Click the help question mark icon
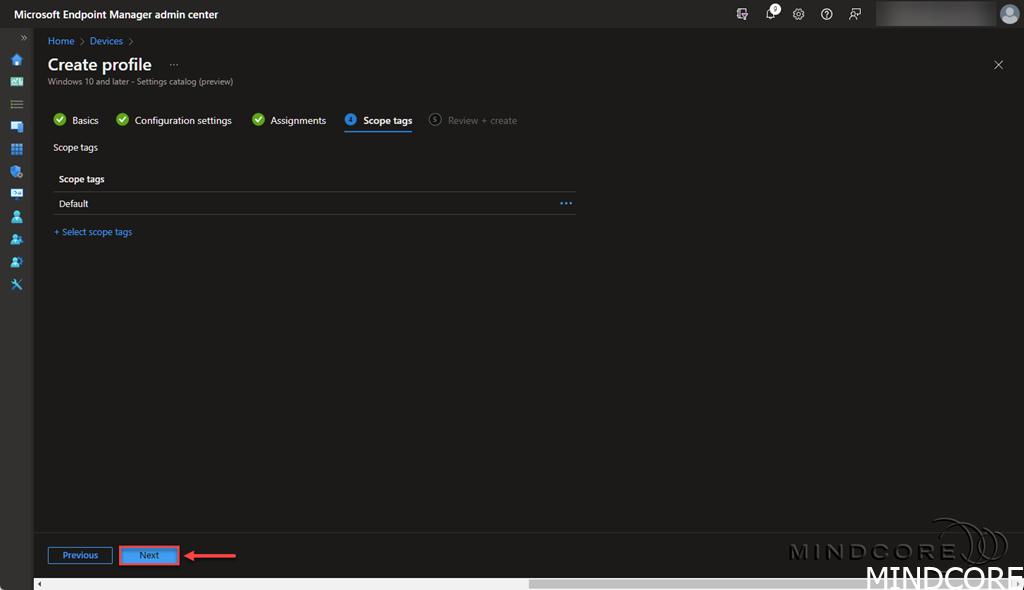This screenshot has height=590, width=1024. [827, 14]
